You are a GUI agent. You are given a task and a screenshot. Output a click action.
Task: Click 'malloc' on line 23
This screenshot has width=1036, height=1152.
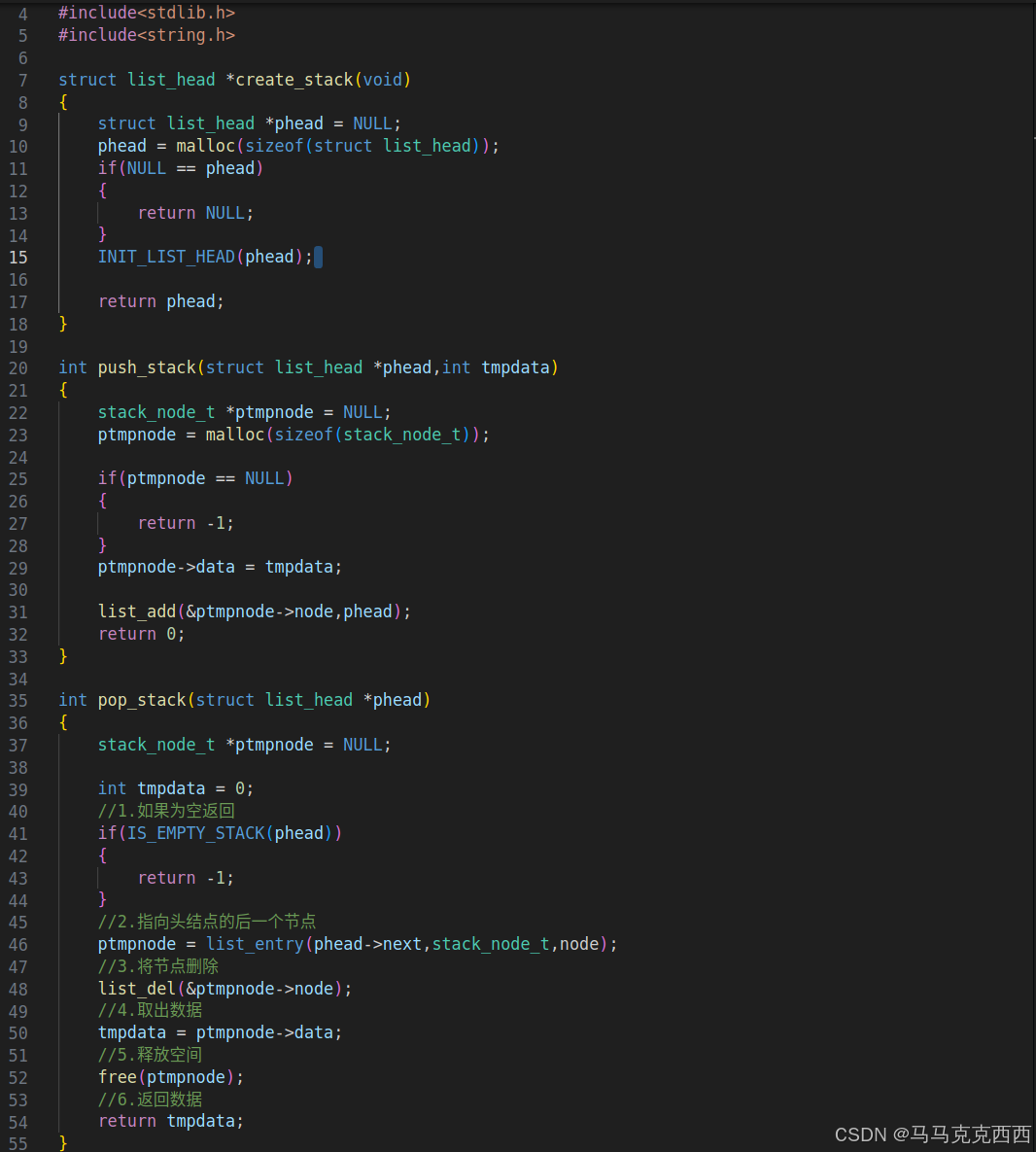(x=235, y=435)
